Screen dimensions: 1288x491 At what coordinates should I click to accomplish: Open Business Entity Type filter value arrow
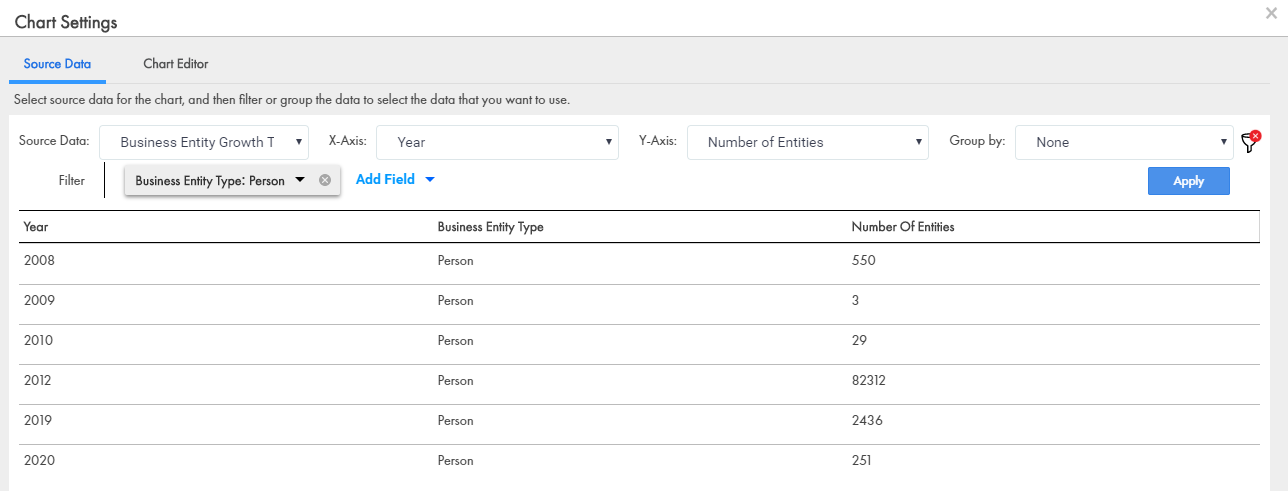tap(299, 181)
